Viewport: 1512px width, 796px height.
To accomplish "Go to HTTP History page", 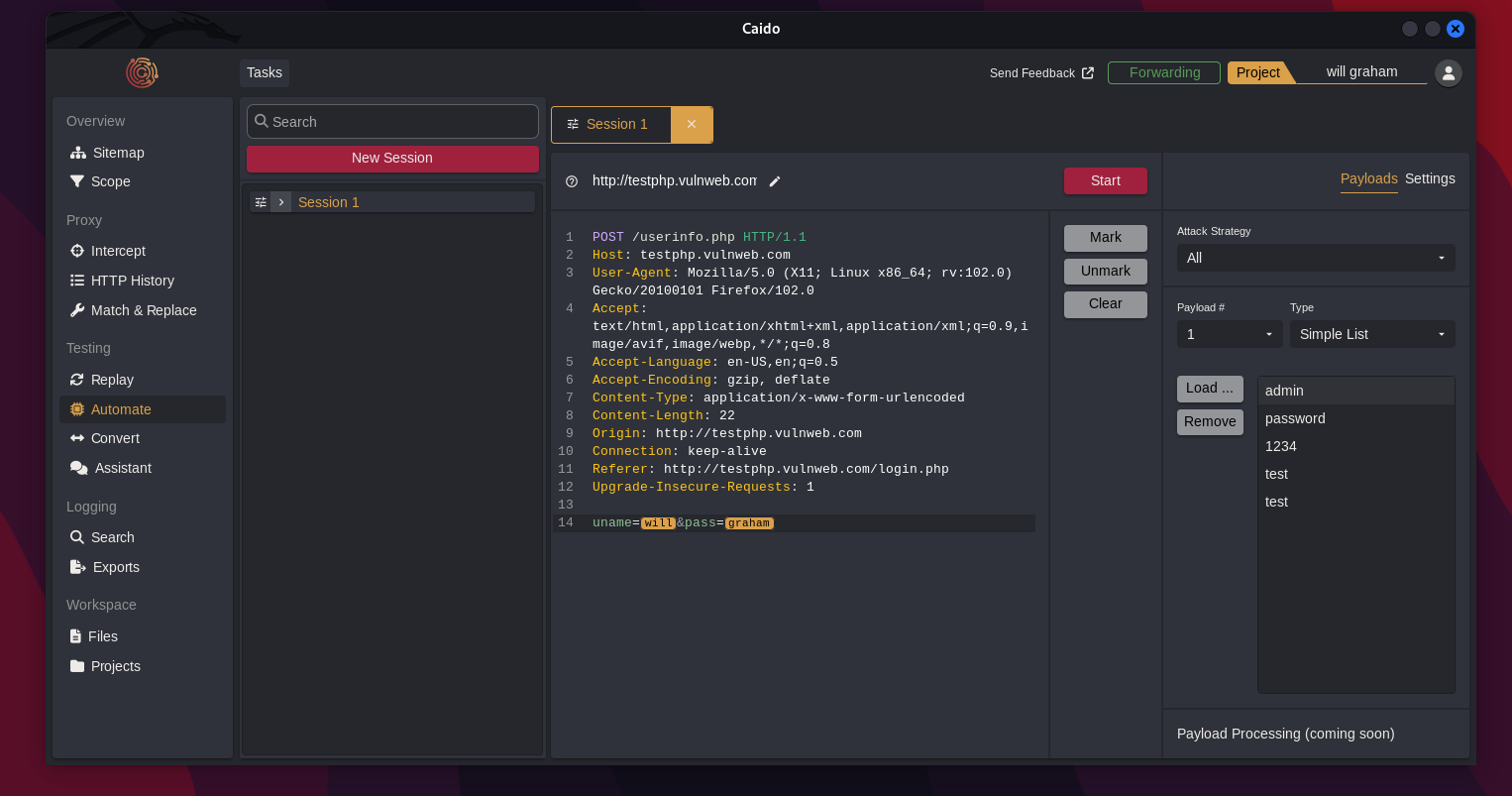I will pyautogui.click(x=132, y=281).
